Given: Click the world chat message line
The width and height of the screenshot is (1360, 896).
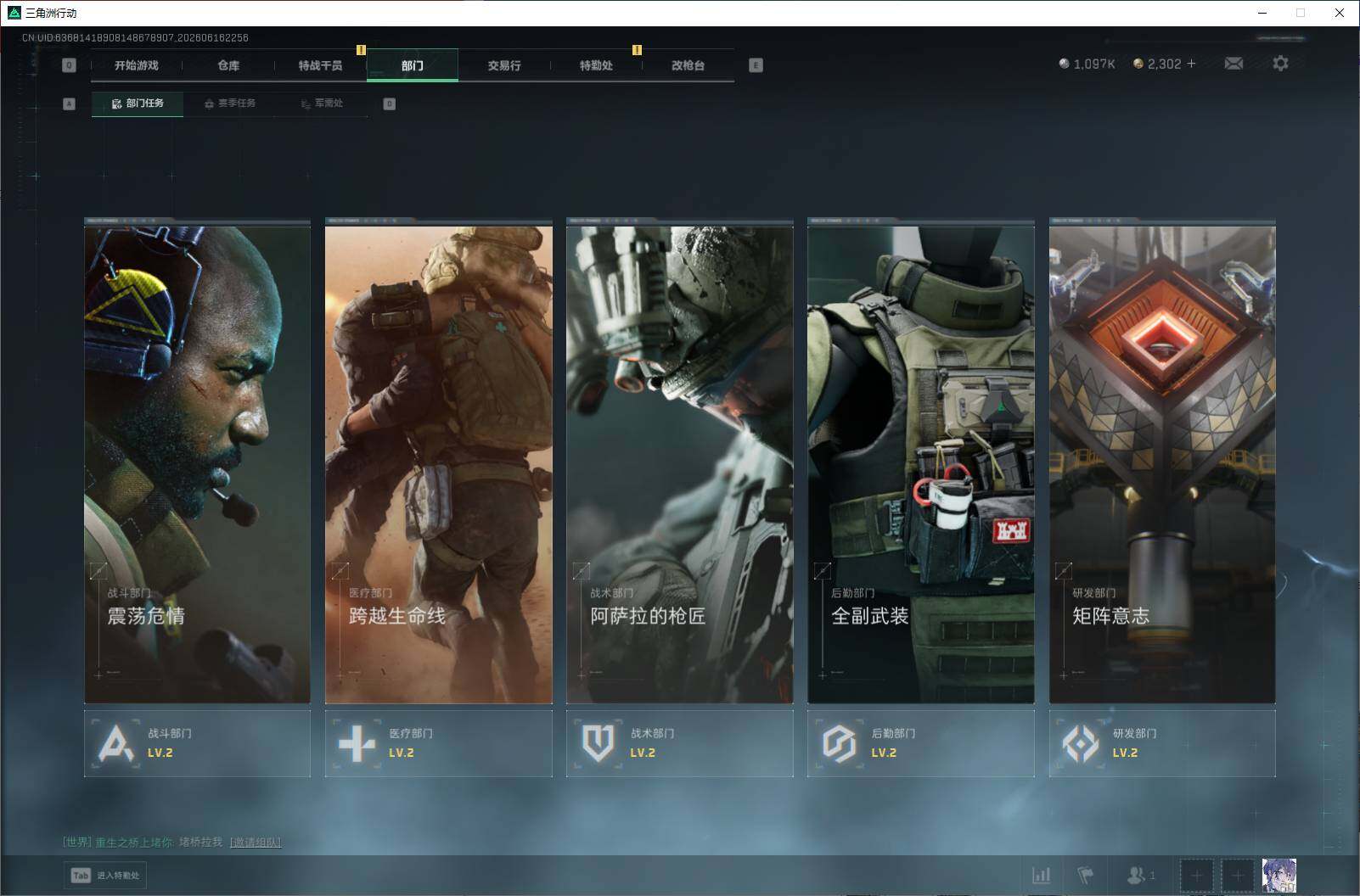Looking at the screenshot, I should pos(171,843).
